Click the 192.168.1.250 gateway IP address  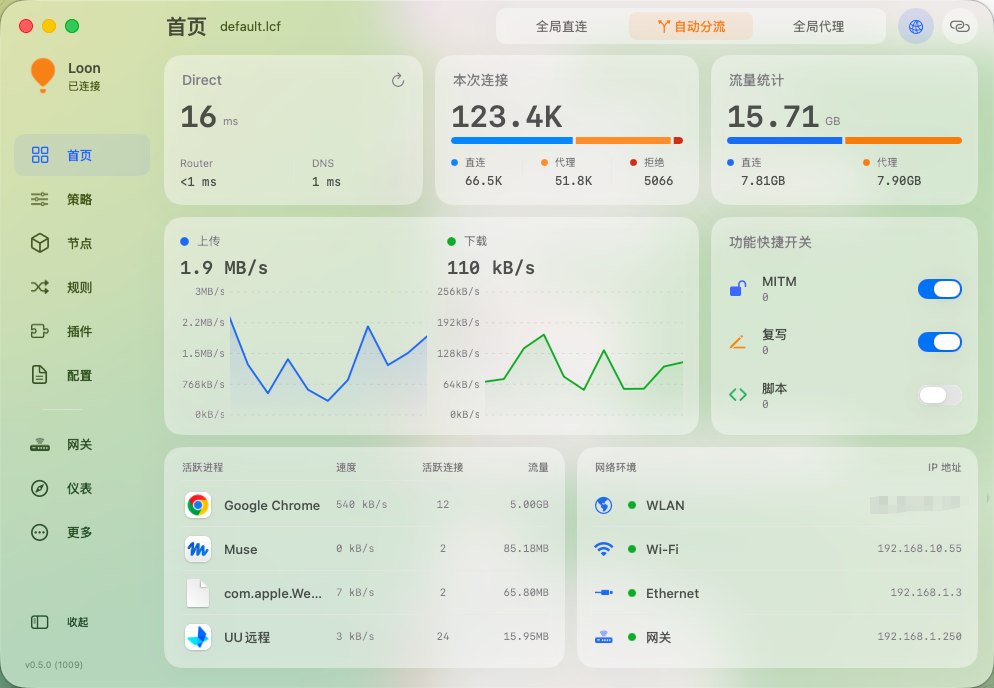919,636
